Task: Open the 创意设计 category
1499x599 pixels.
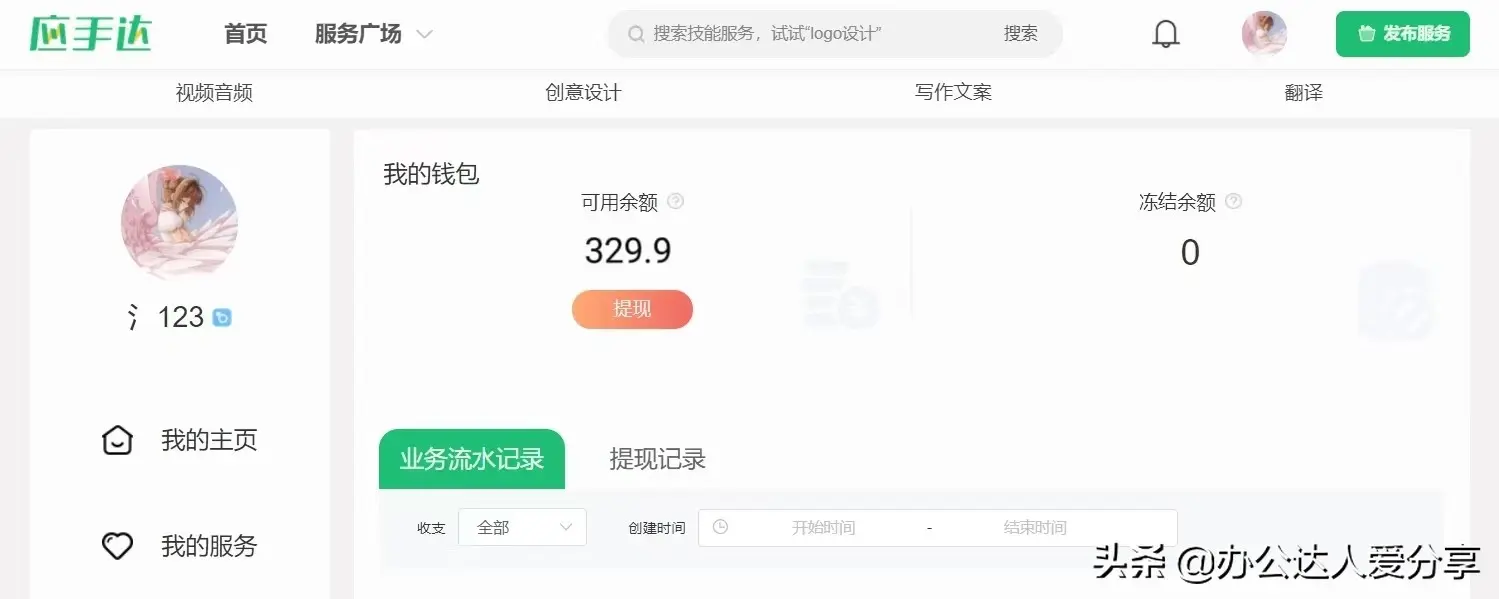Action: (x=583, y=93)
